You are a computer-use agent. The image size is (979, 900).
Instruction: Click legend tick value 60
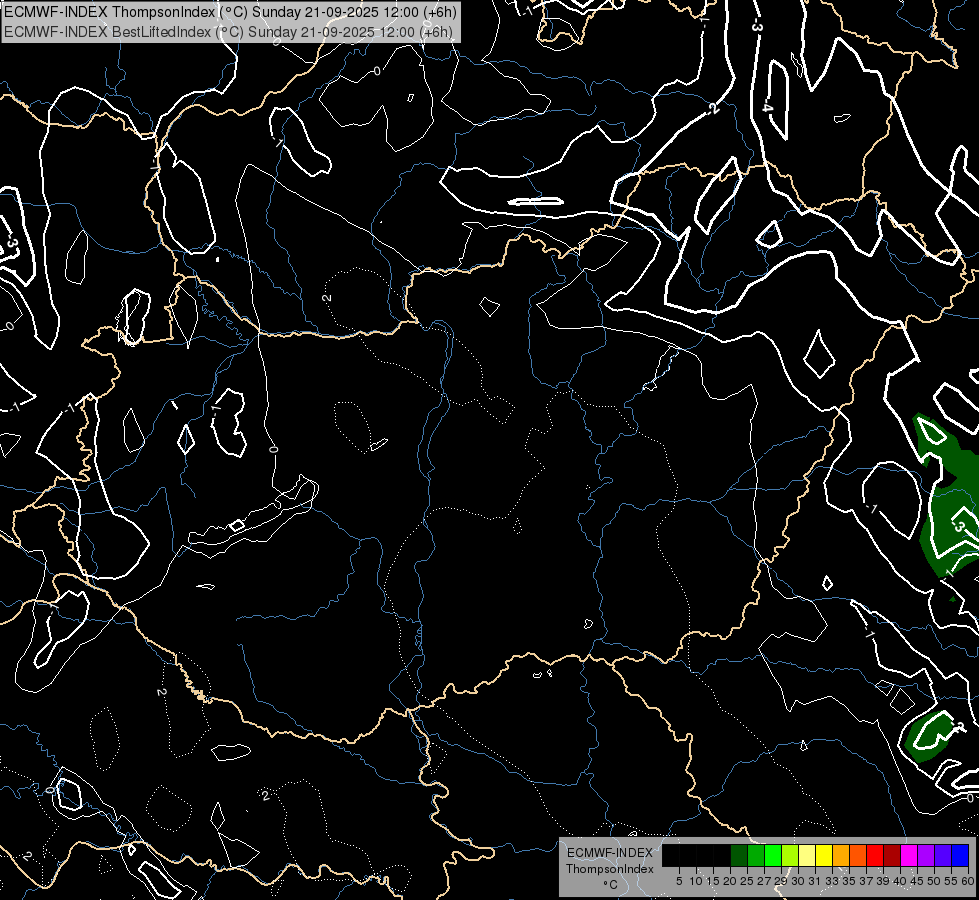(x=968, y=881)
